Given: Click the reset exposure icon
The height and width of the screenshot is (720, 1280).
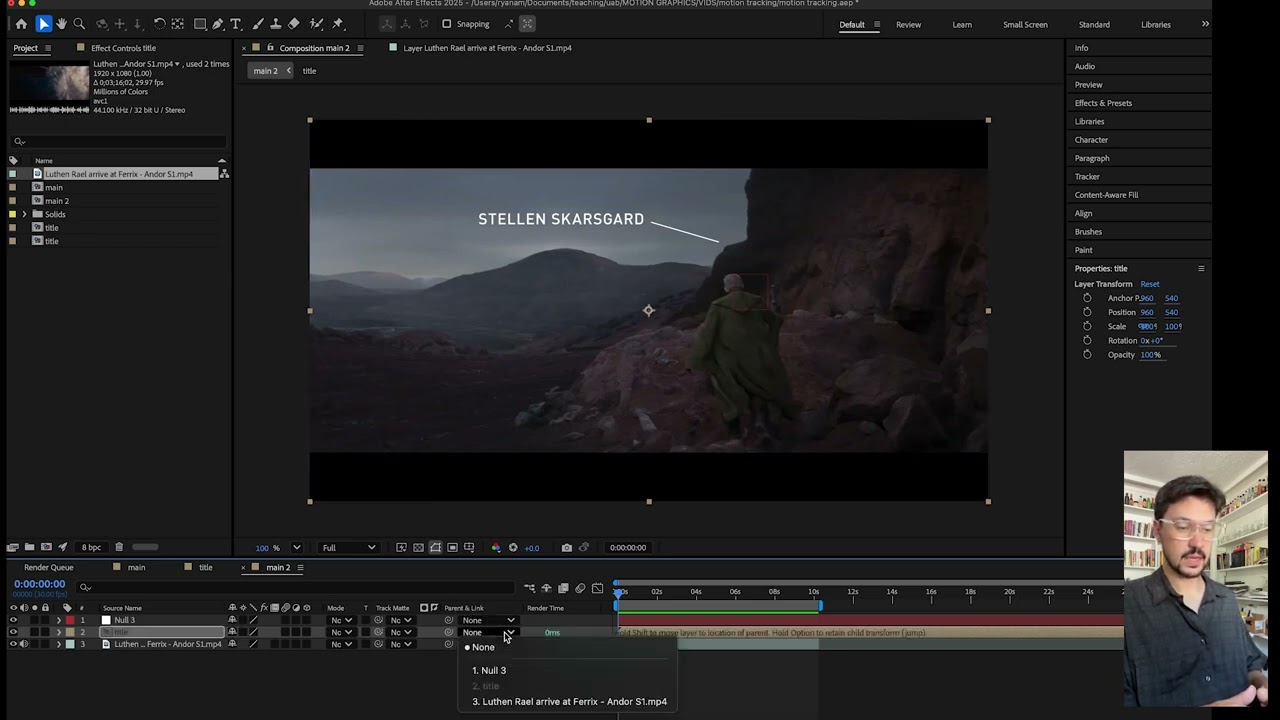Looking at the screenshot, I should pyautogui.click(x=513, y=547).
